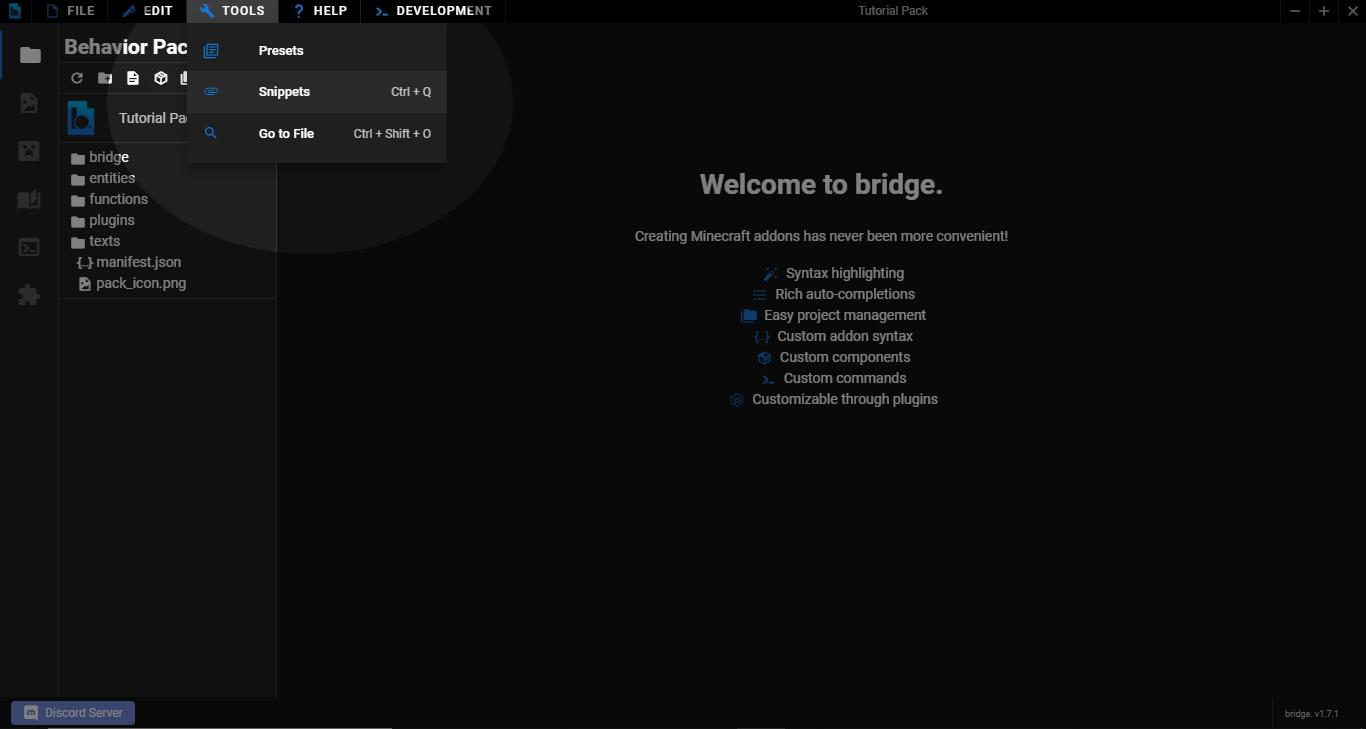
Task: Click the Creating Minecraft addons tagline text
Action: pyautogui.click(x=821, y=236)
